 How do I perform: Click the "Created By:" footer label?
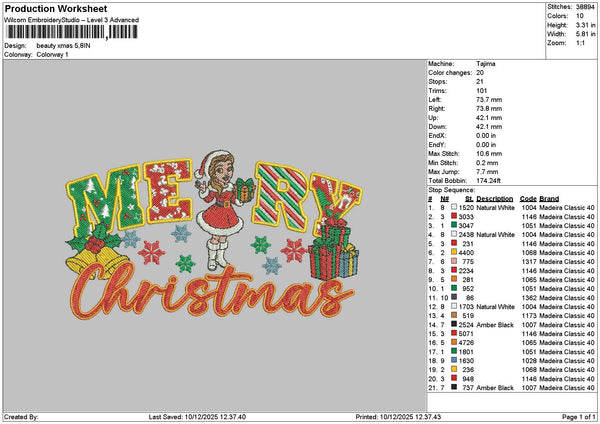coord(21,417)
